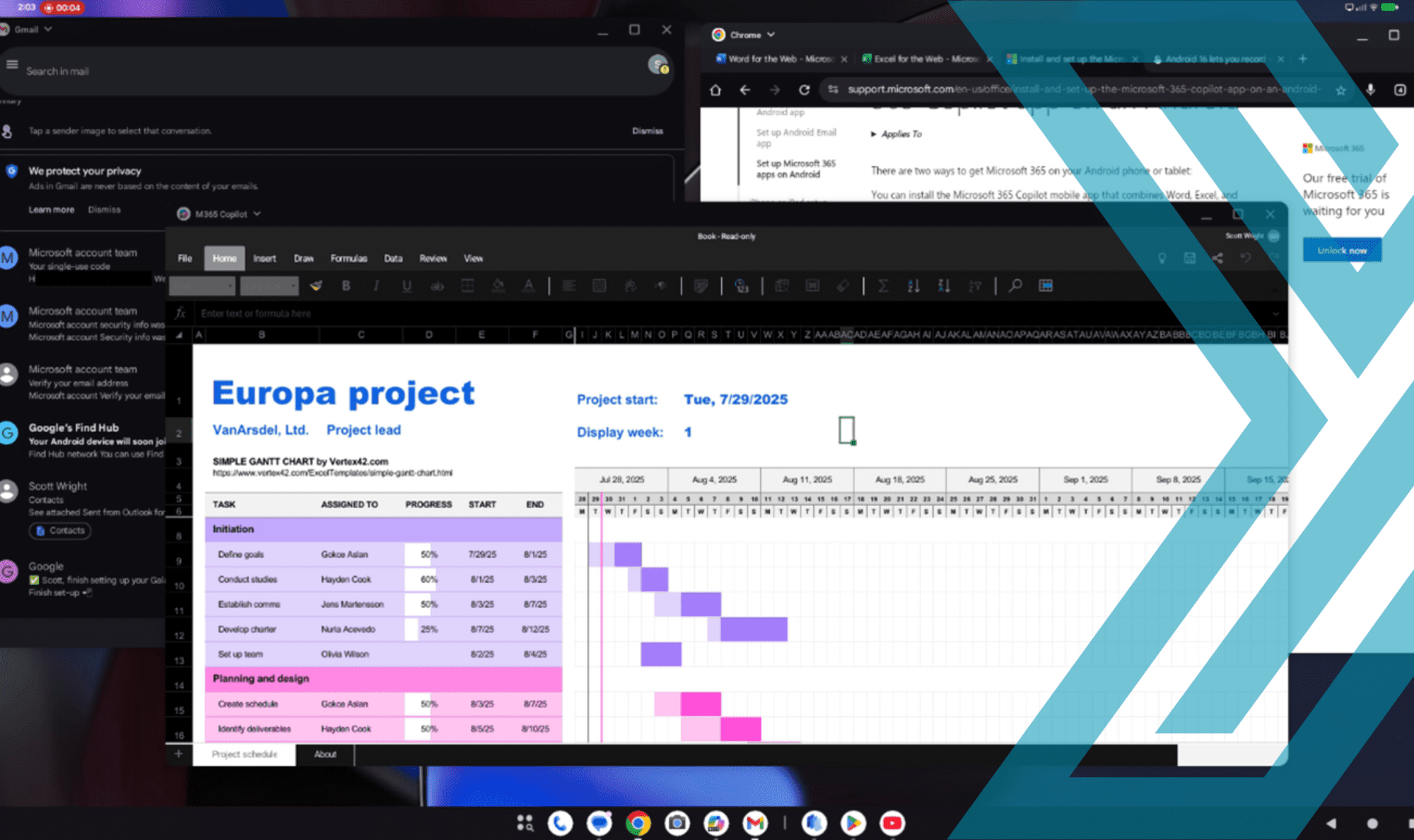Open Find with magnifier icon
This screenshot has height=840, width=1414.
[1015, 286]
